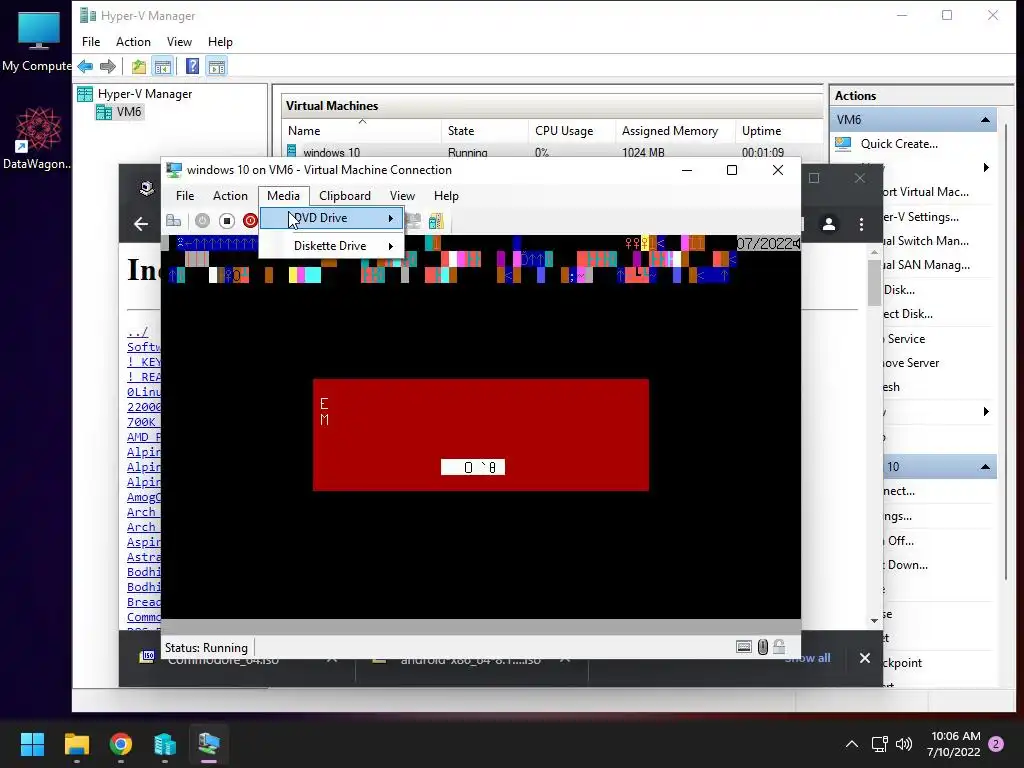This screenshot has width=1024, height=768.
Task: Open the DataWagon desktop shortcut
Action: [38, 138]
